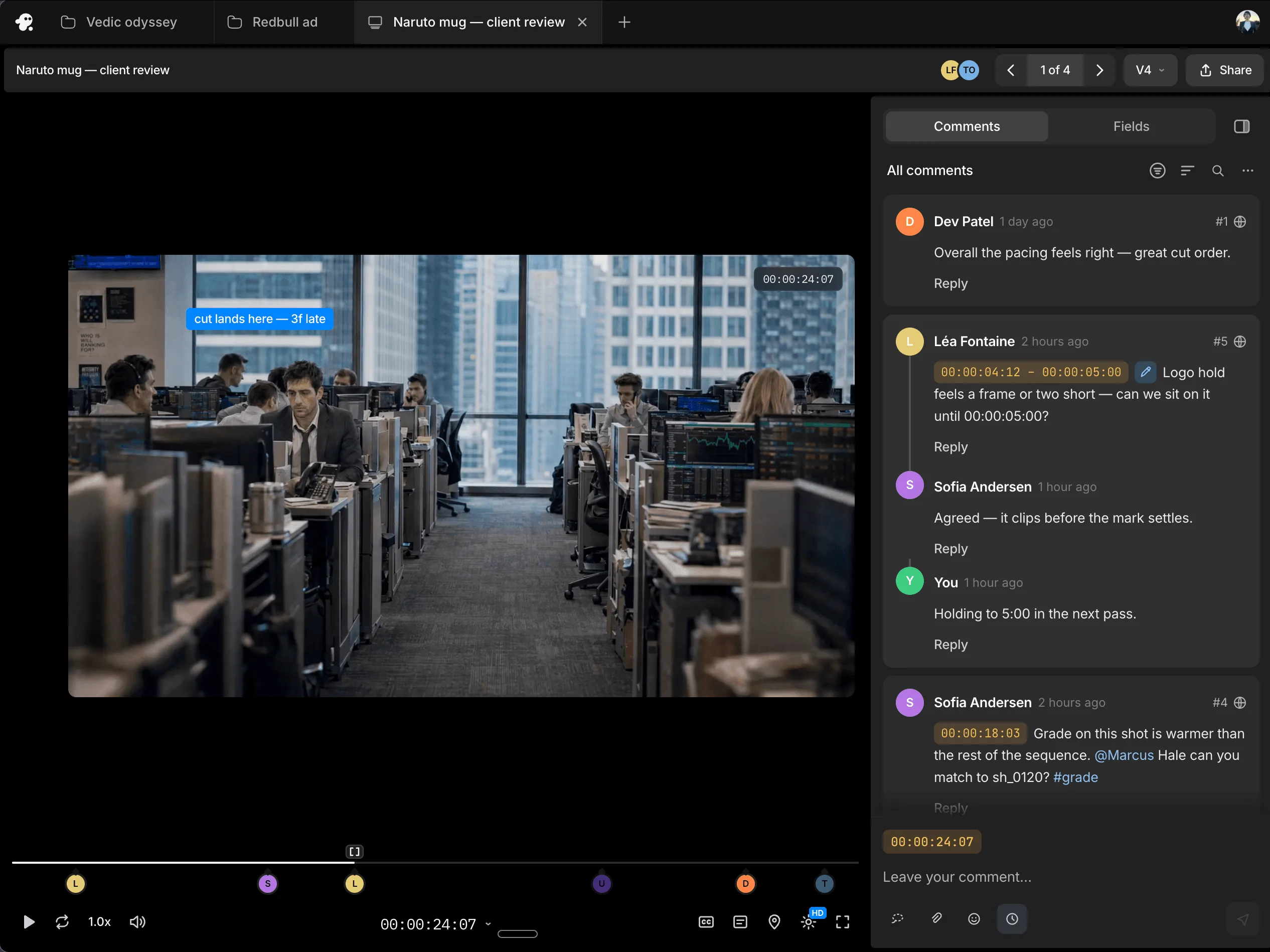Go to the next asset
1270x952 pixels.
tap(1099, 70)
